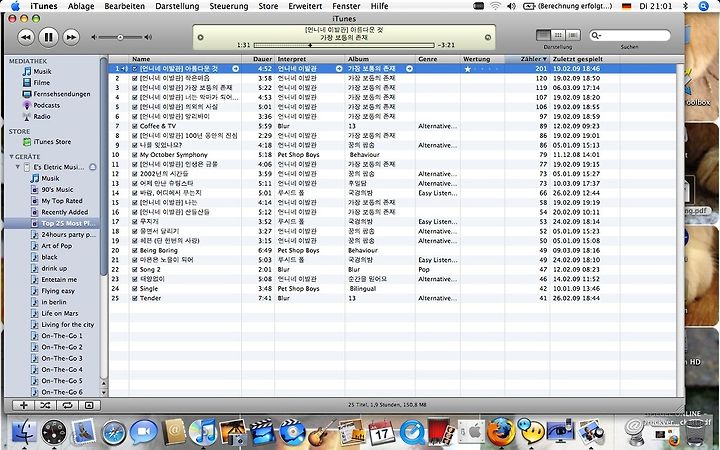720x450 pixels.
Task: Adjust the volume slider
Action: point(120,37)
